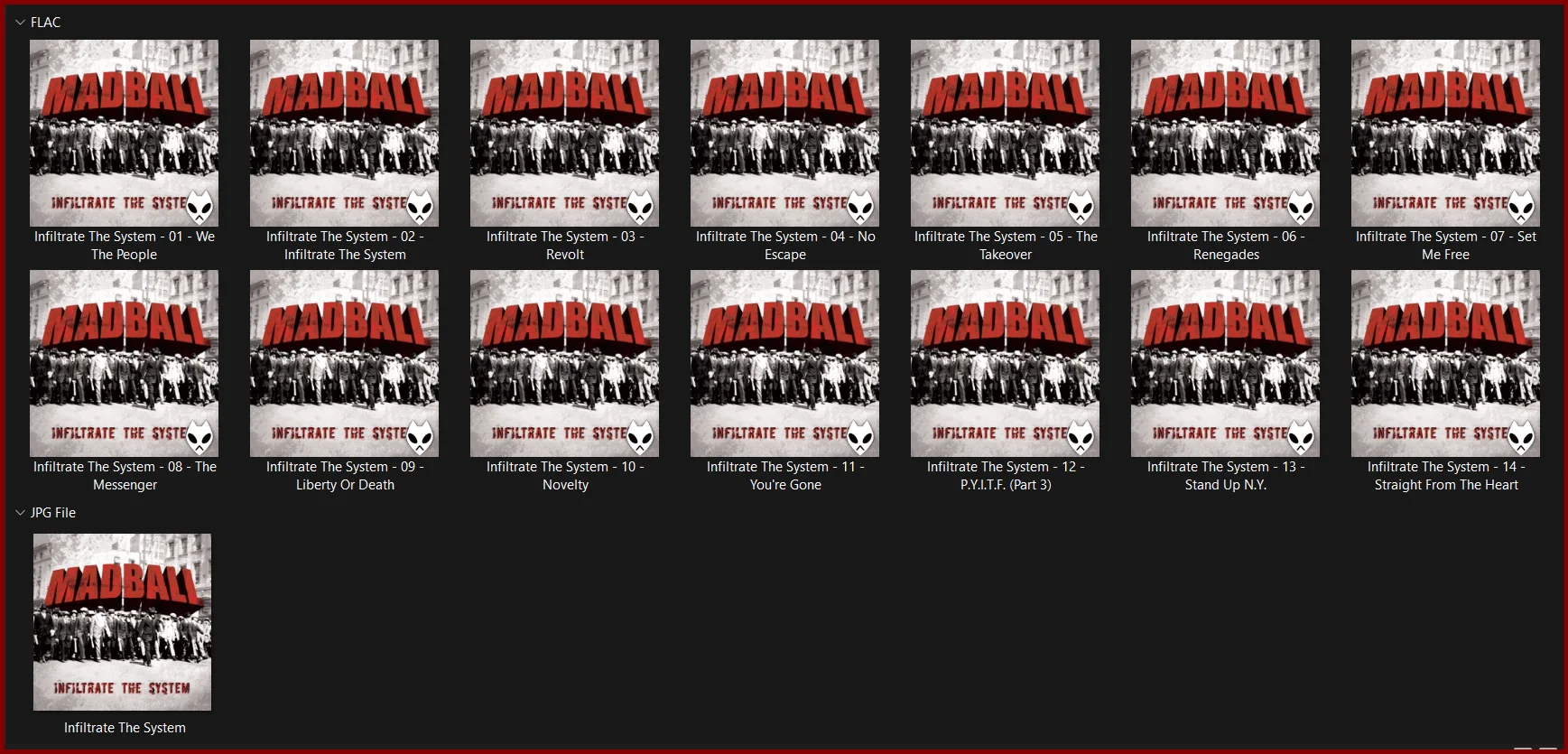Select the cover thumbnail of track 07 Set Me Free
The height and width of the screenshot is (754, 1568).
point(1446,133)
